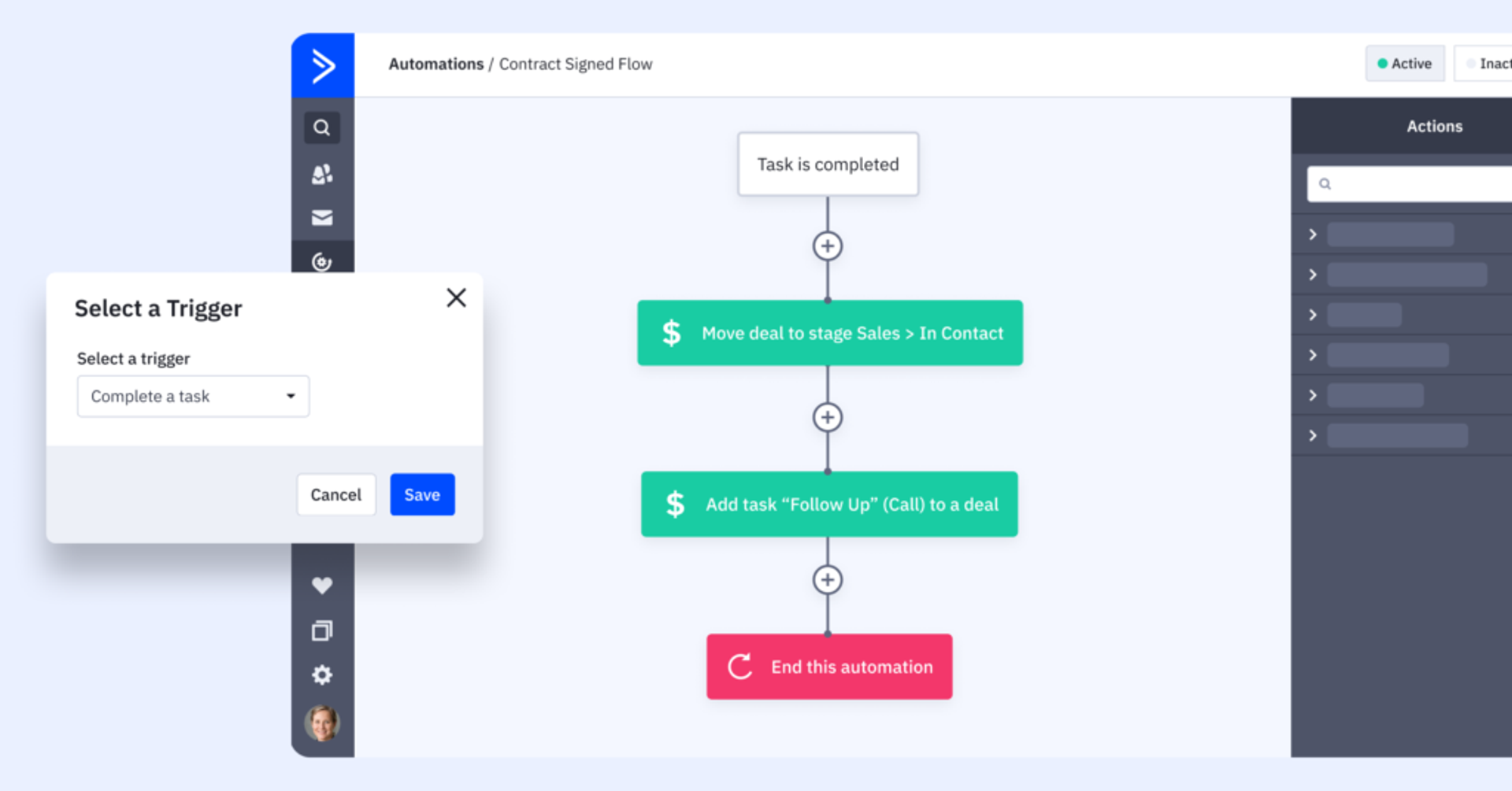Open Campaigns via the sidebar envelope icon

click(x=321, y=218)
